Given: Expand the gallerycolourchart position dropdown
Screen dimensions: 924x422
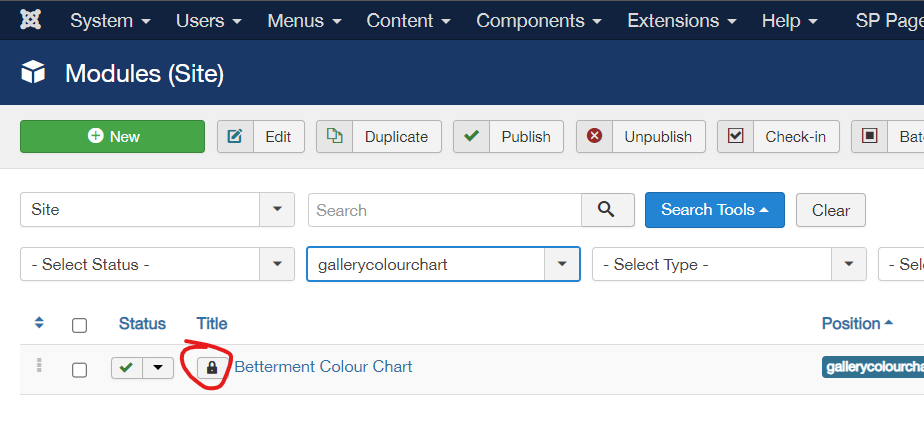Looking at the screenshot, I should [443, 264].
